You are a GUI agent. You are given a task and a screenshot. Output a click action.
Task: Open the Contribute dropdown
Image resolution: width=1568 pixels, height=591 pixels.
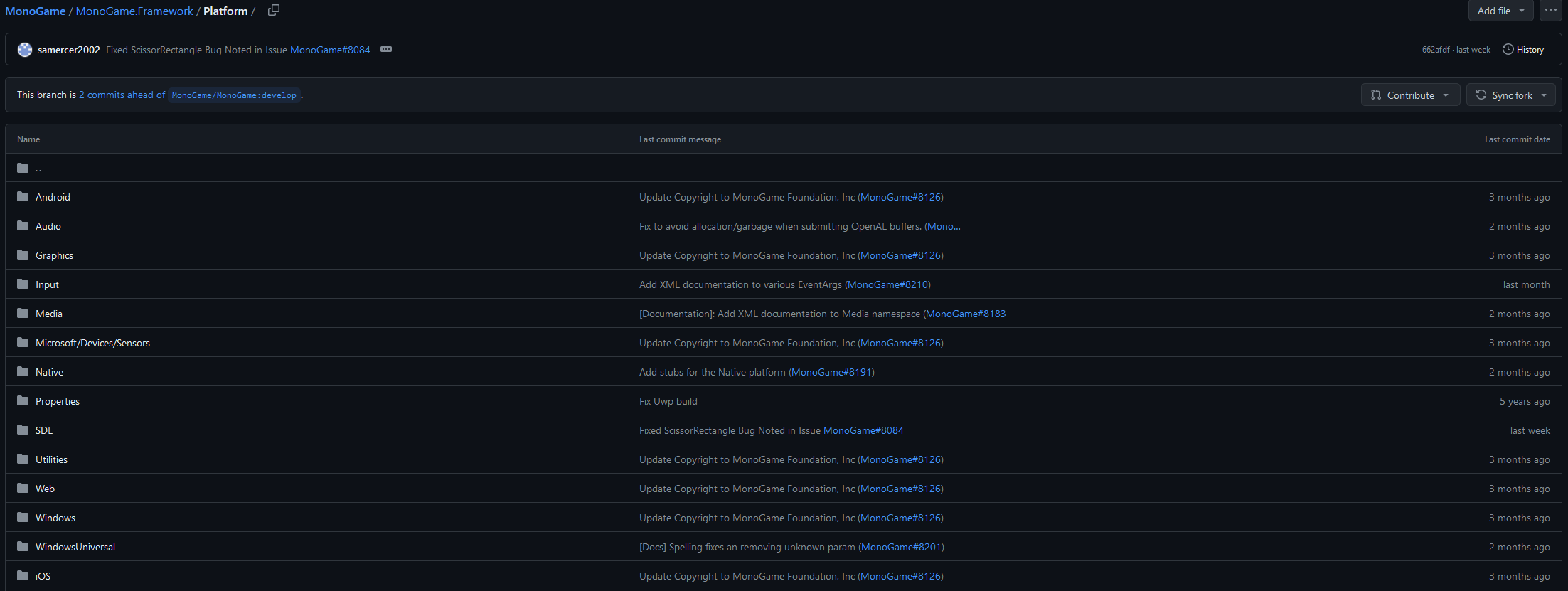[x=1411, y=95]
